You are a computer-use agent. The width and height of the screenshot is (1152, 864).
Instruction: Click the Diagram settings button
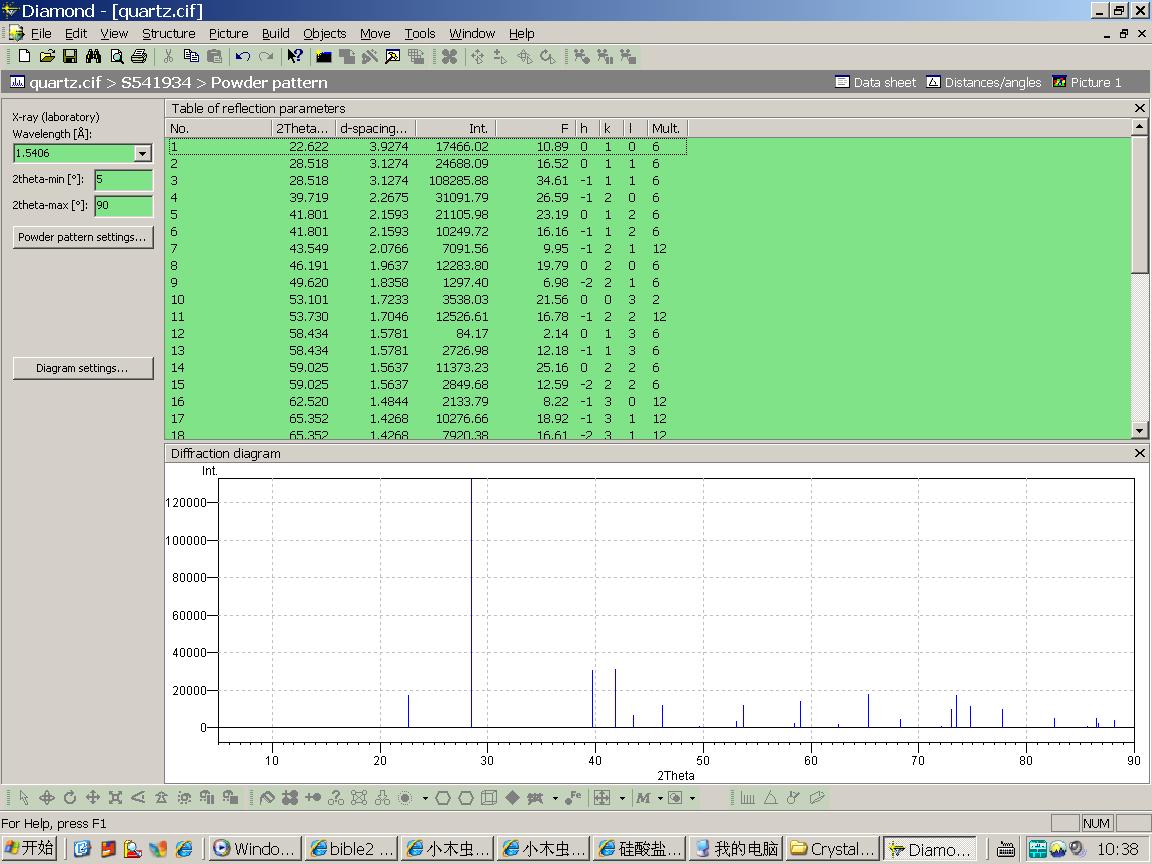click(83, 368)
